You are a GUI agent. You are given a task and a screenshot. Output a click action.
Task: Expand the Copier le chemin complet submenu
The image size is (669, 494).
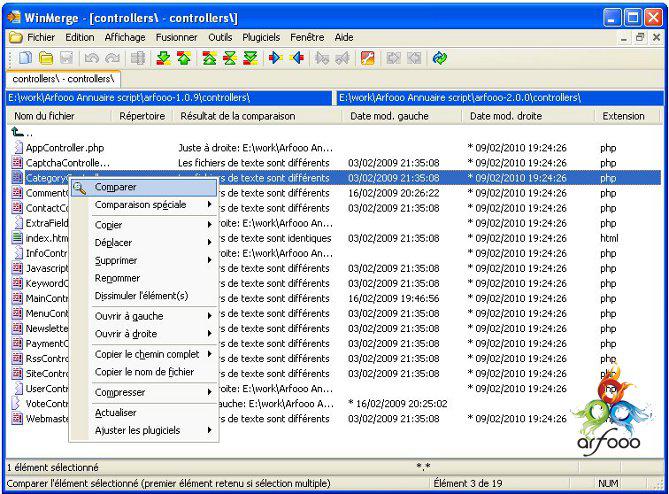click(x=143, y=354)
